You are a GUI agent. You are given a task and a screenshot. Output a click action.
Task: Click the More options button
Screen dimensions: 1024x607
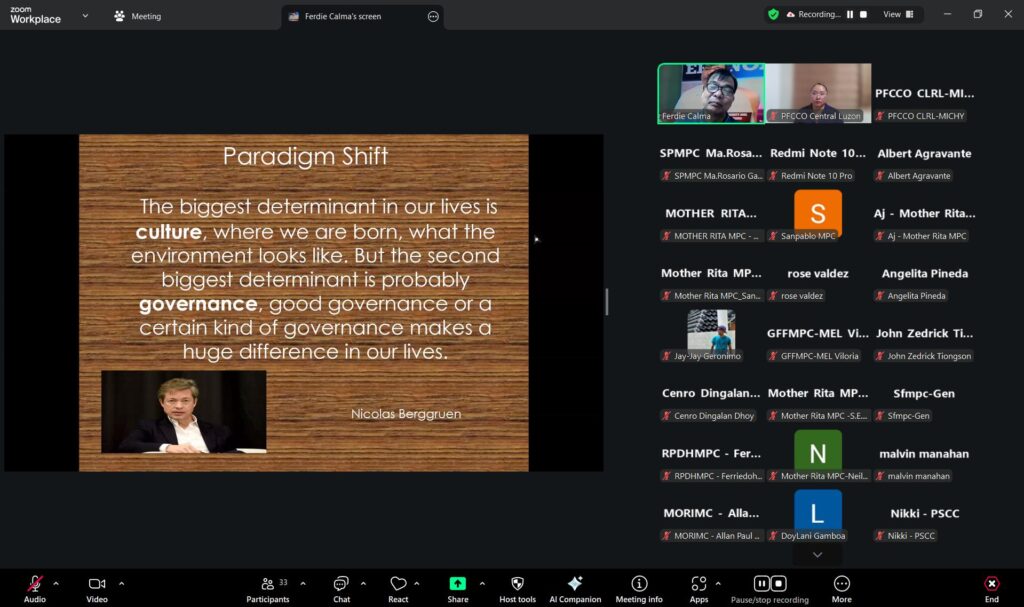(842, 584)
